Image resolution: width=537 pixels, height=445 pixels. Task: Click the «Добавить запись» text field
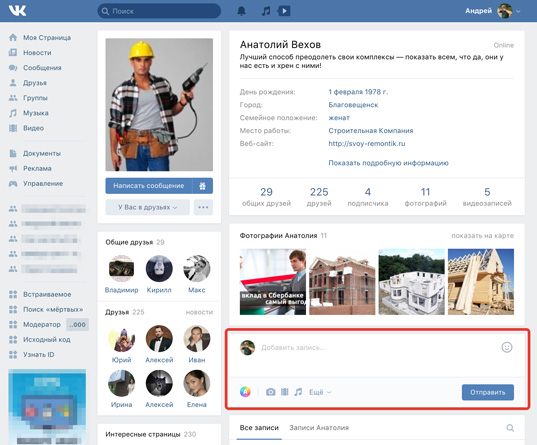378,347
